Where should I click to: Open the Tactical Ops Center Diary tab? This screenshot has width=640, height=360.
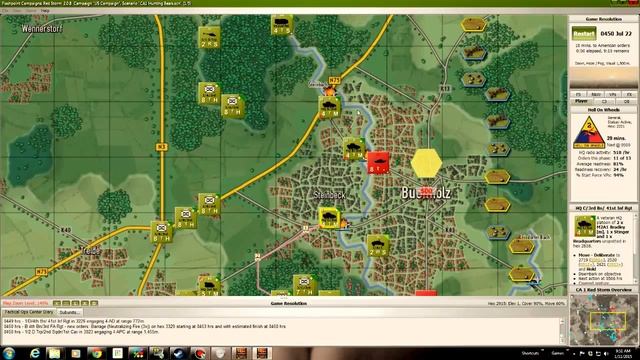point(29,312)
